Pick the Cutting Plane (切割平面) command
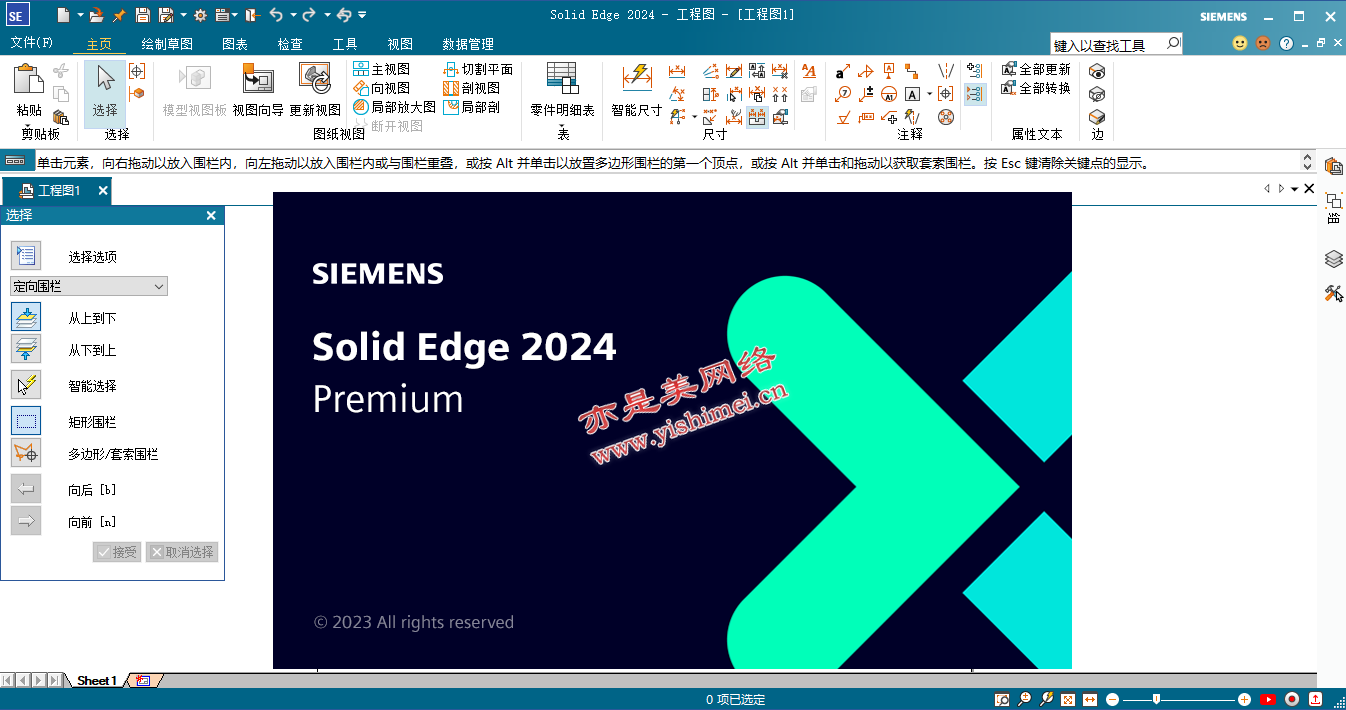 click(x=478, y=69)
